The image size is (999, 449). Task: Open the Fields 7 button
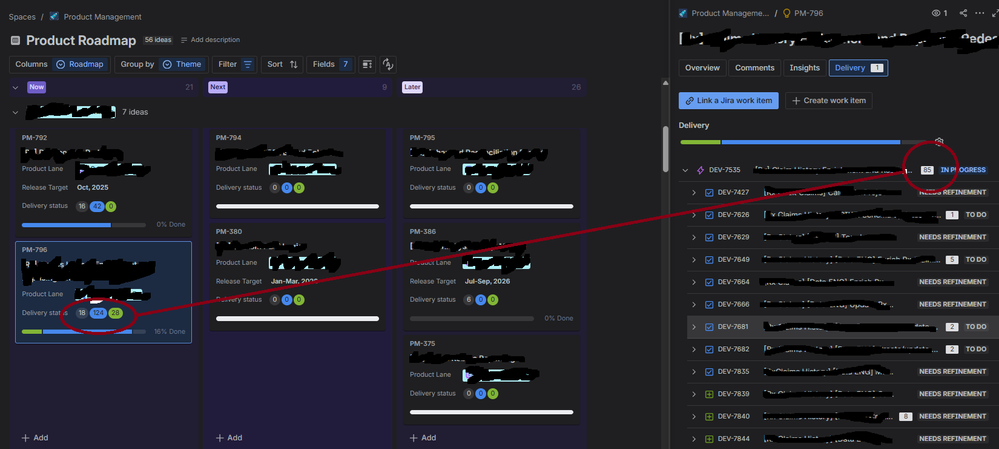[x=330, y=64]
